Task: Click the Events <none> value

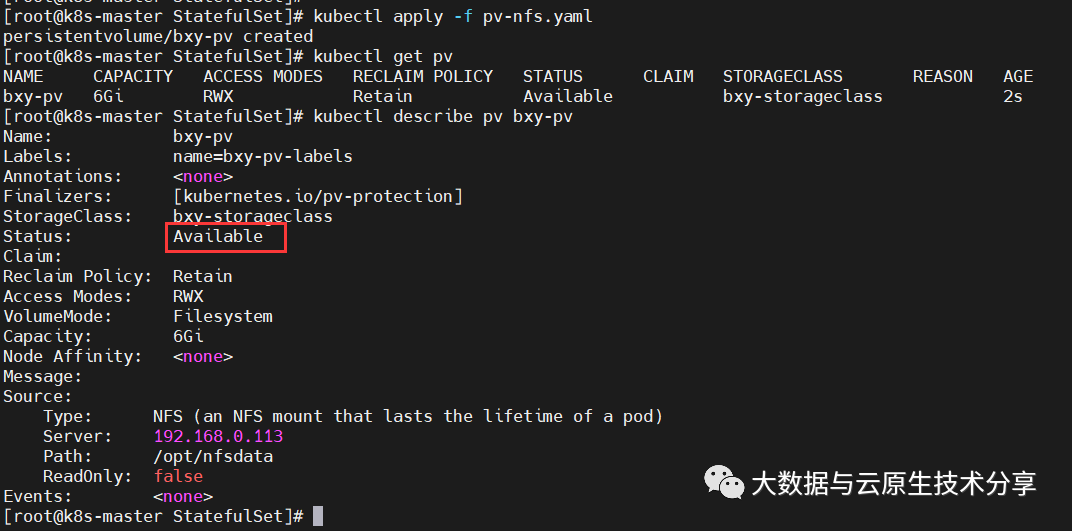Action: (183, 497)
